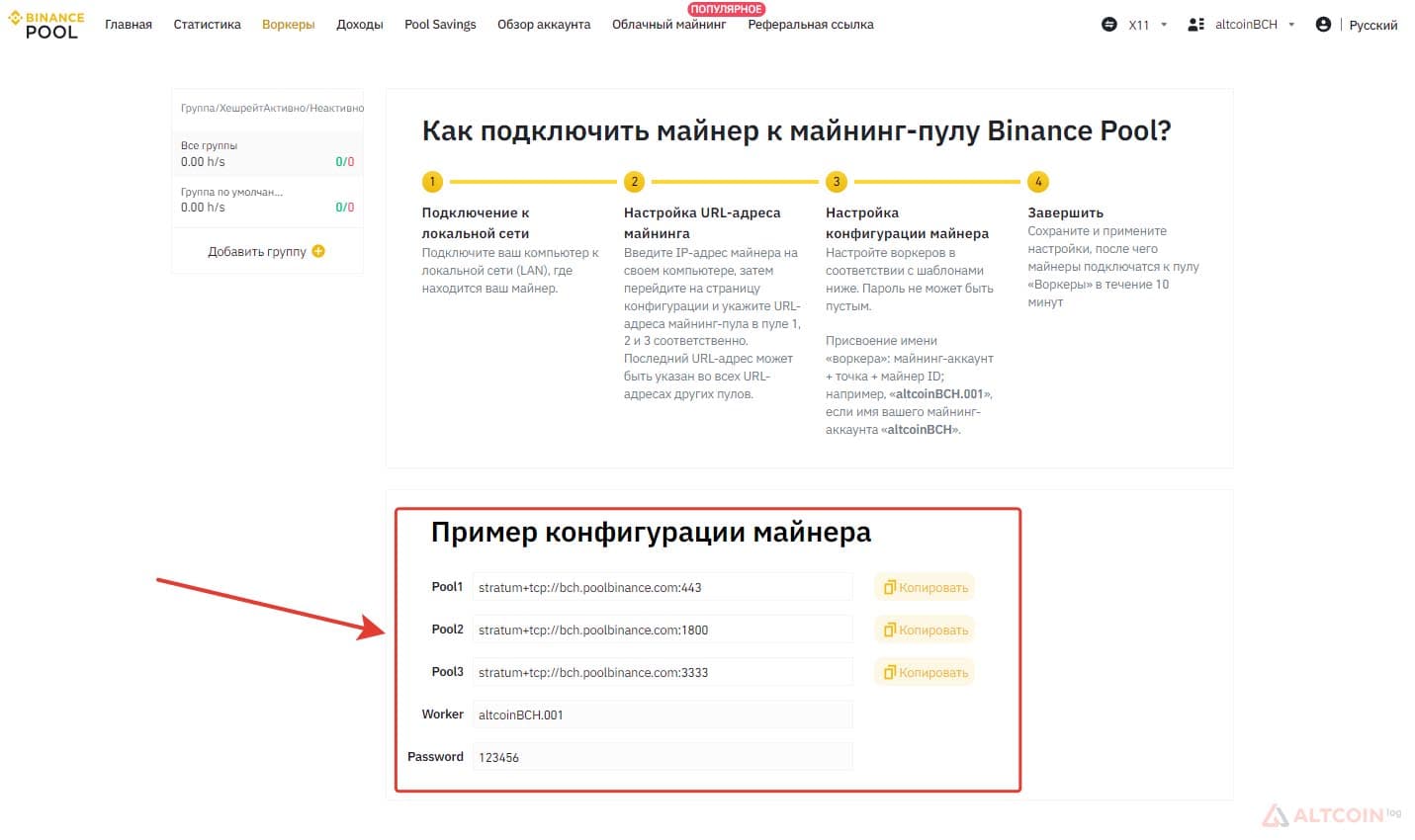Click the Группа/Хешрейт column header text
Viewport: 1415px width, 840px height.
tap(221, 108)
